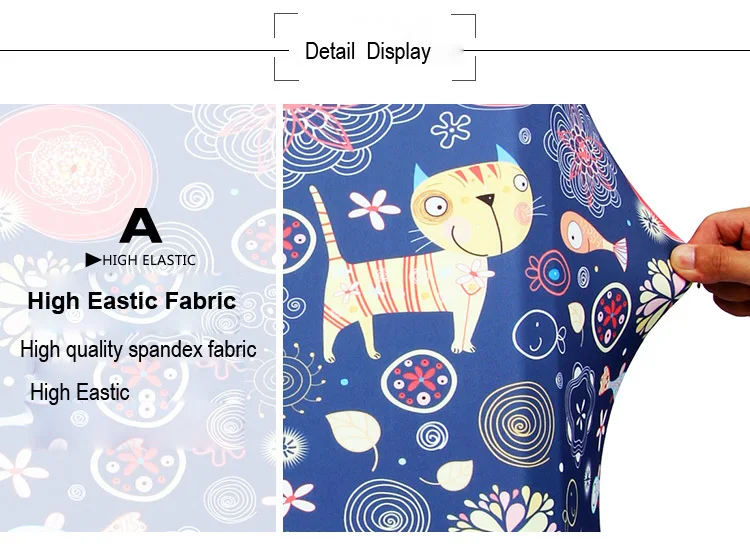
Task: Click the large letter A label
Action: 140,226
